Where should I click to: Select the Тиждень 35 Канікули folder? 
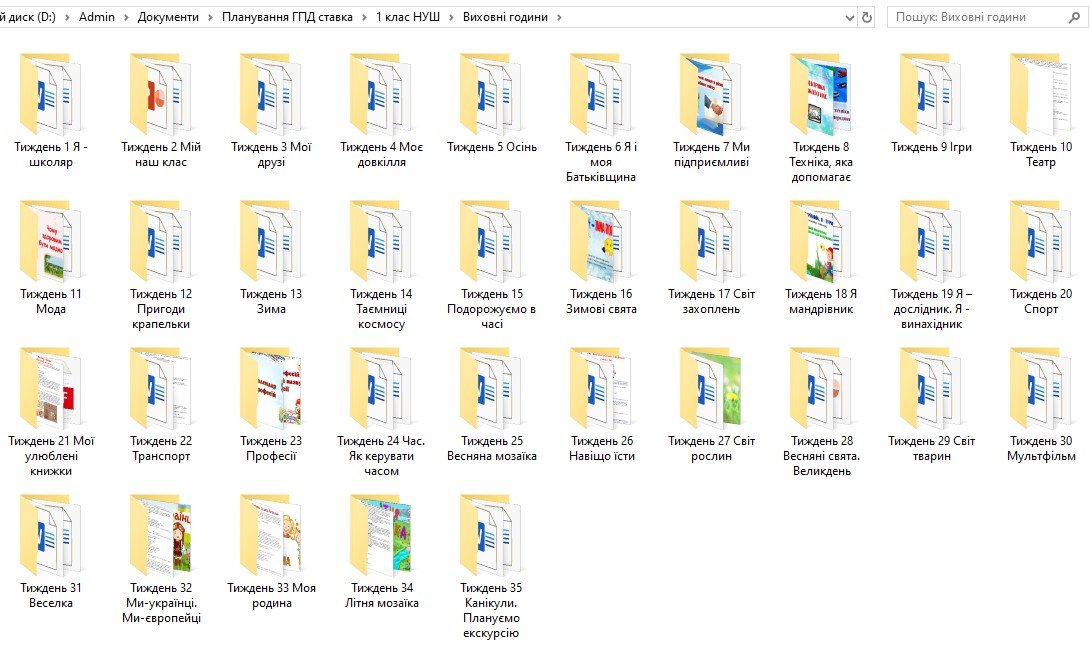coord(490,537)
